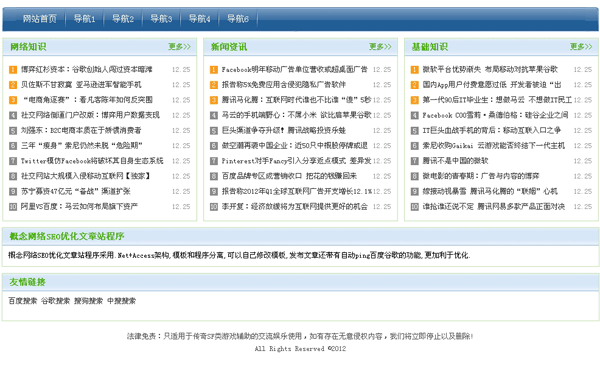
Task: Click orange rank badge 1 in 新闻资讯 list
Action: coord(214,70)
